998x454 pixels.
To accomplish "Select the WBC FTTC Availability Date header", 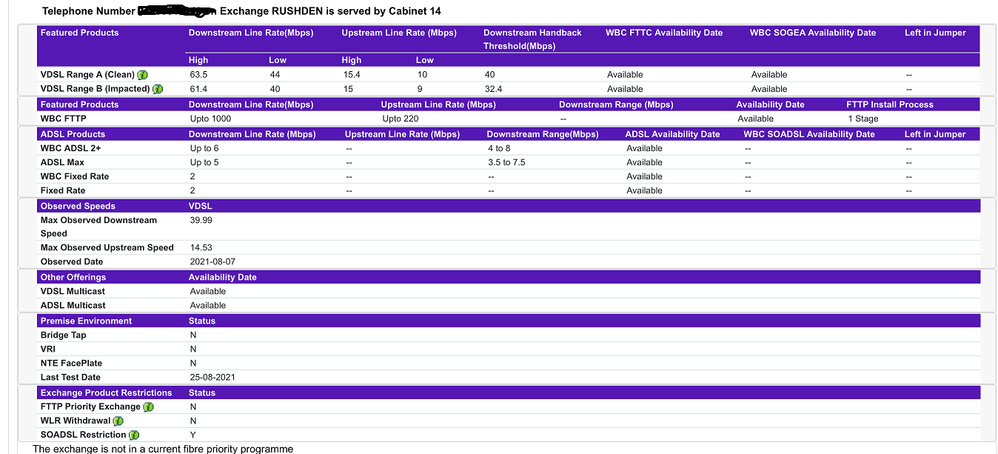I will 664,33.
